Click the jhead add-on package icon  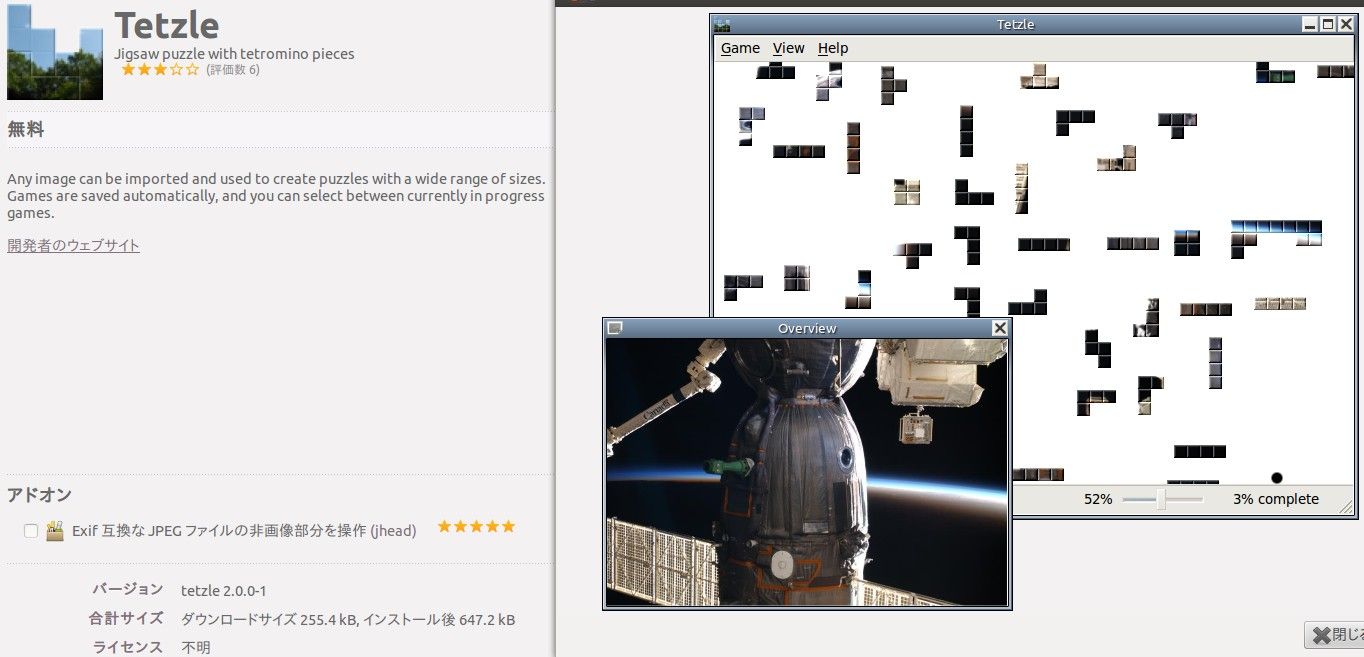click(55, 530)
